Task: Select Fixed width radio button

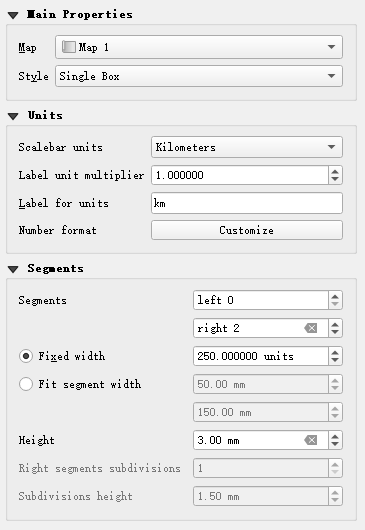Action: 26,356
